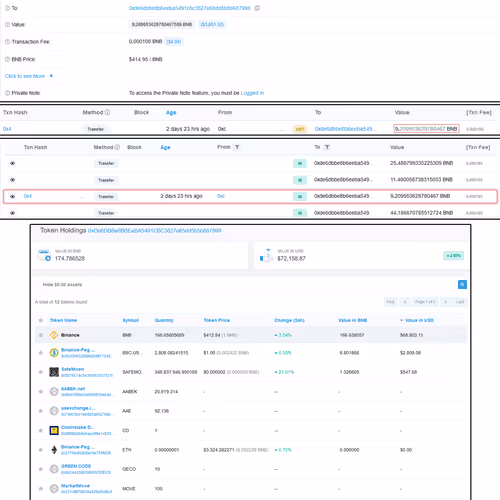Click the star icon in the token table header
500x500 pixels.
[41, 320]
